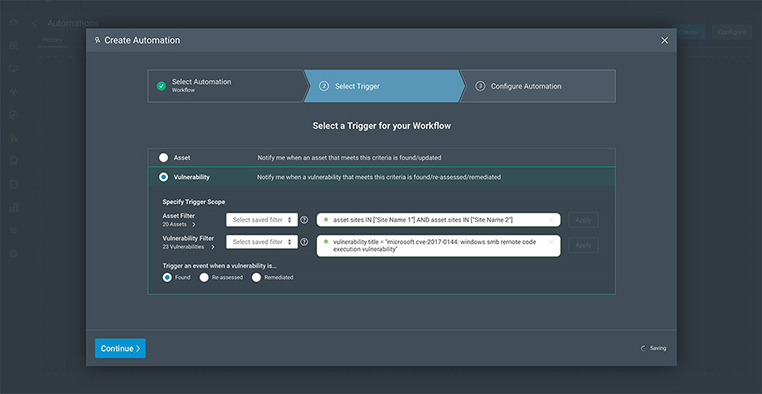Open the Dashboard grid icon in sidebar
This screenshot has height=394, width=762.
tap(14, 45)
